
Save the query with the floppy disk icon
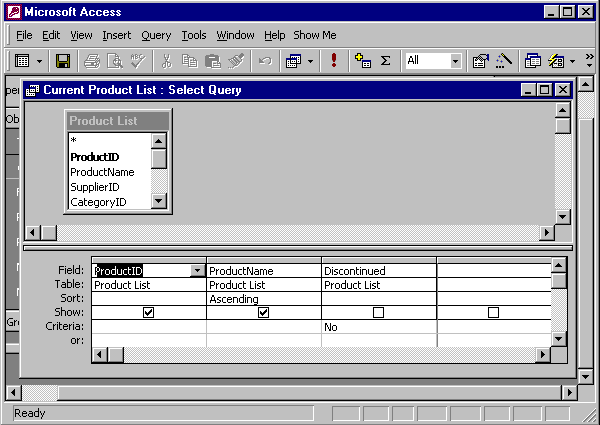coord(63,61)
